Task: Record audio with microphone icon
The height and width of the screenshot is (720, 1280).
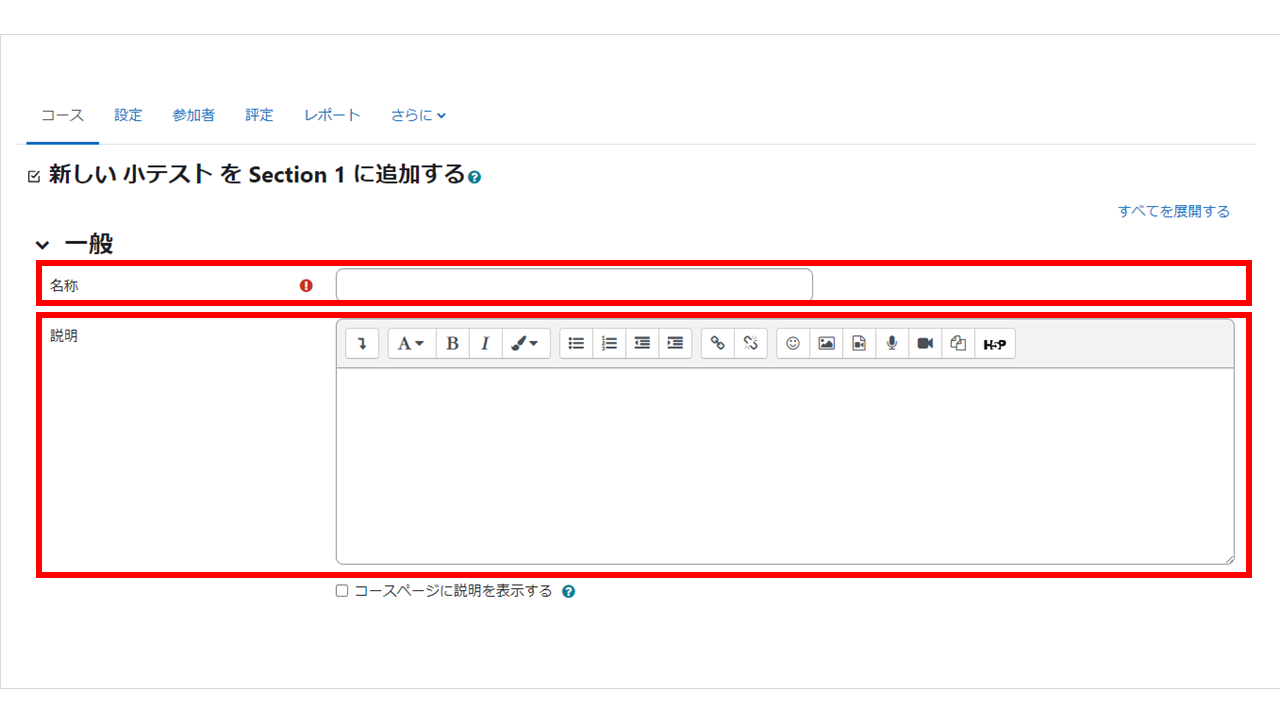Action: [892, 343]
